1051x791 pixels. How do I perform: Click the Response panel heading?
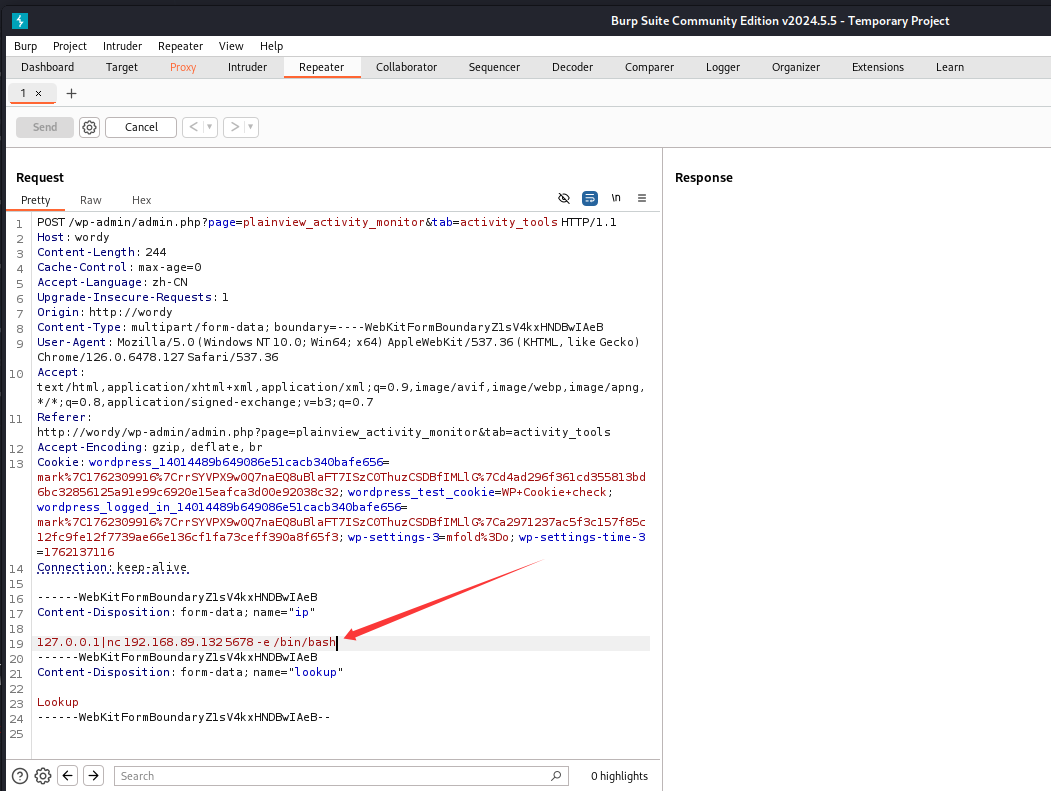click(704, 178)
